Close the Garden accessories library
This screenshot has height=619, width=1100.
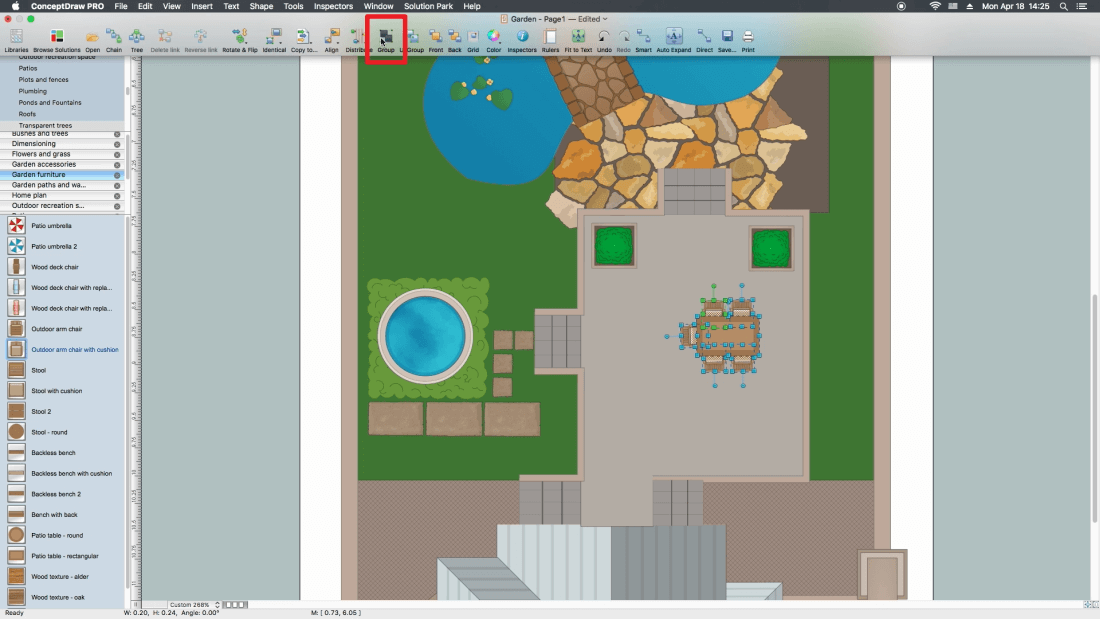click(117, 165)
